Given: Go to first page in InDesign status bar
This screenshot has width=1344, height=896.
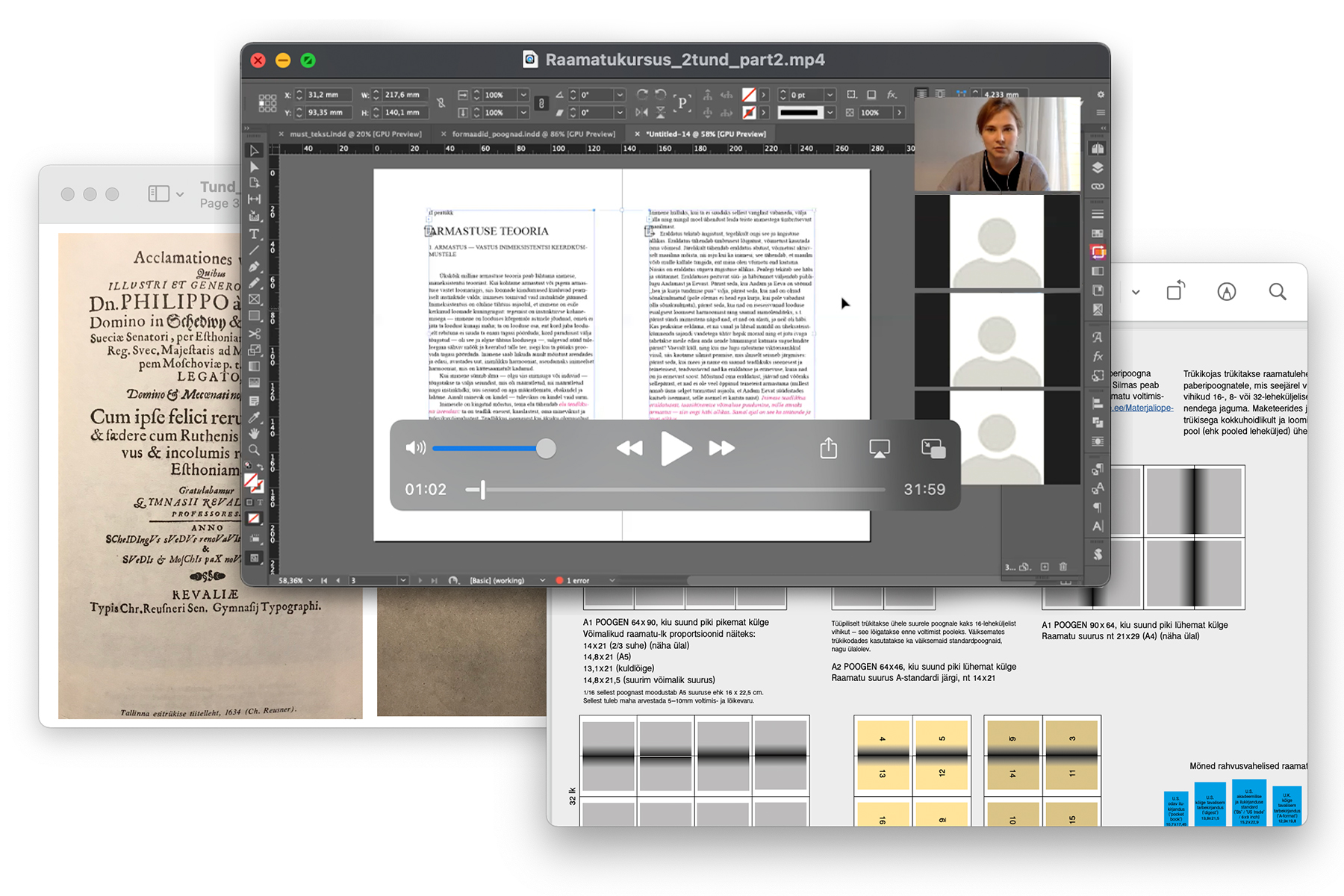Looking at the screenshot, I should point(324,580).
